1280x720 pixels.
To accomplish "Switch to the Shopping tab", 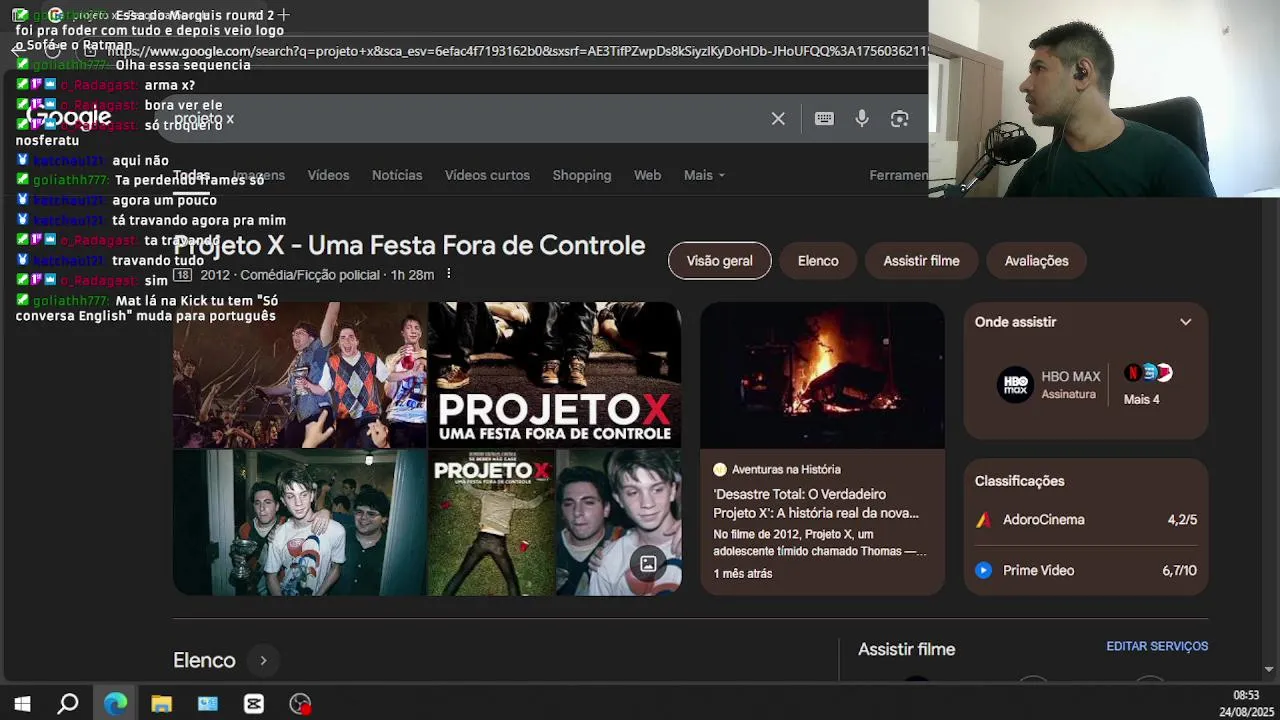I will (581, 175).
